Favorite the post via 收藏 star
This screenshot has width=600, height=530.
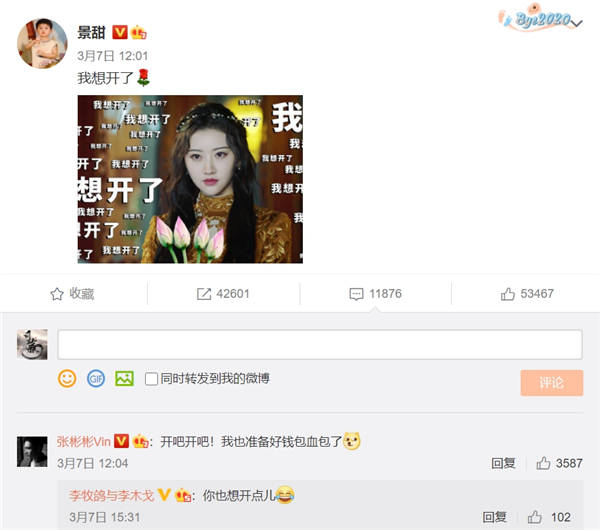coord(72,294)
